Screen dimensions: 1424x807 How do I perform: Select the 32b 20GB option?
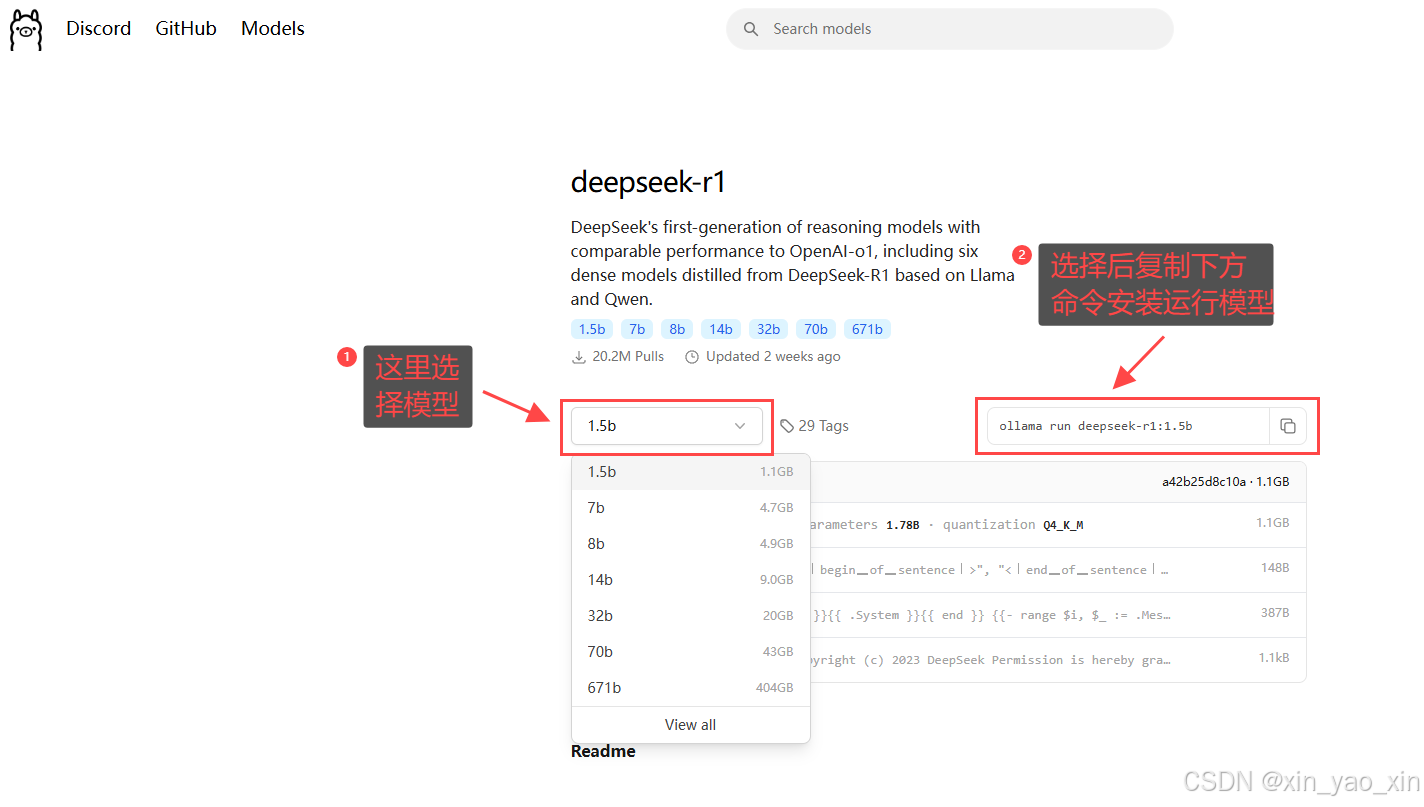pyautogui.click(x=690, y=616)
